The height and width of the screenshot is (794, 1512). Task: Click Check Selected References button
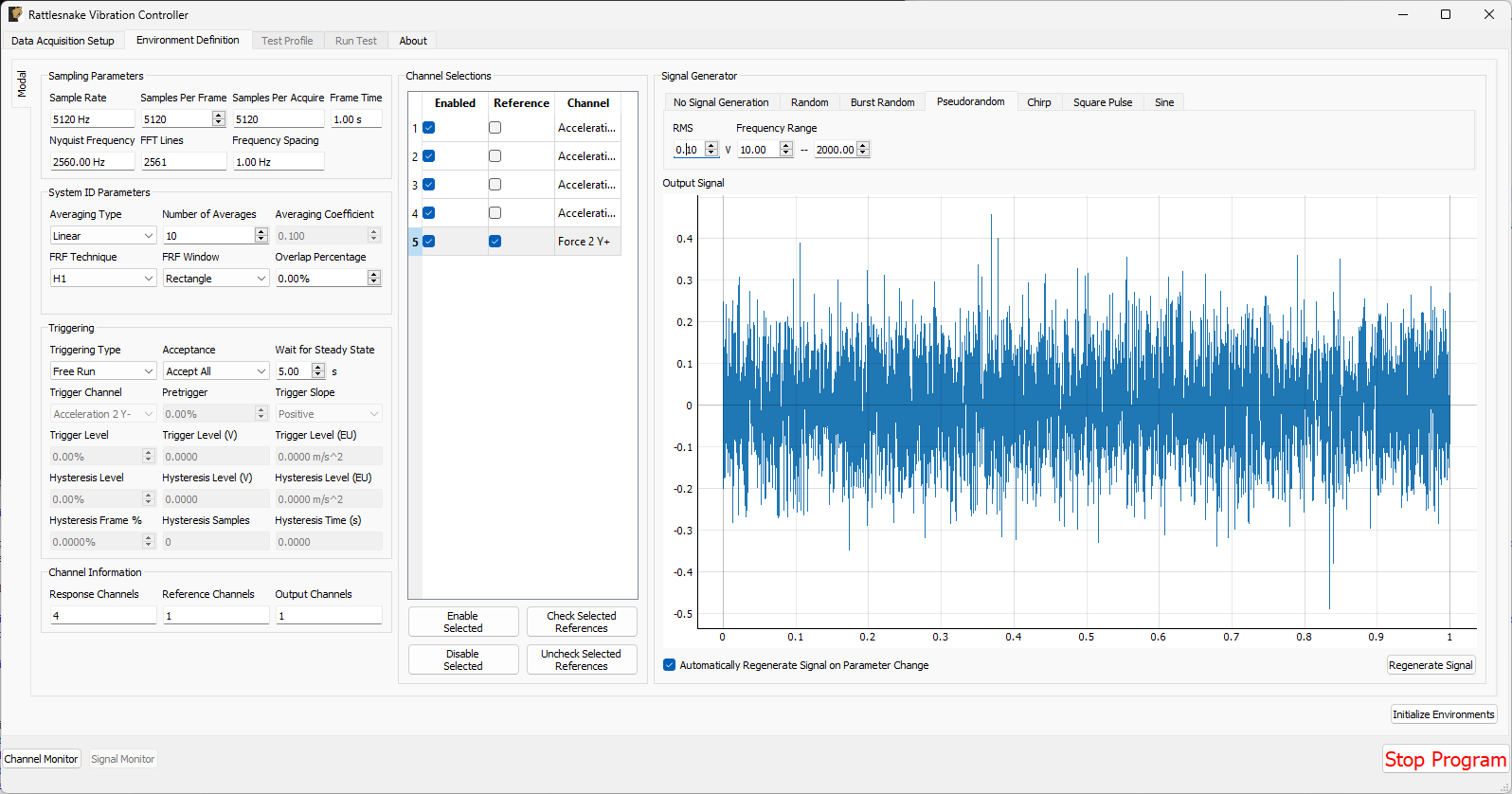click(582, 622)
